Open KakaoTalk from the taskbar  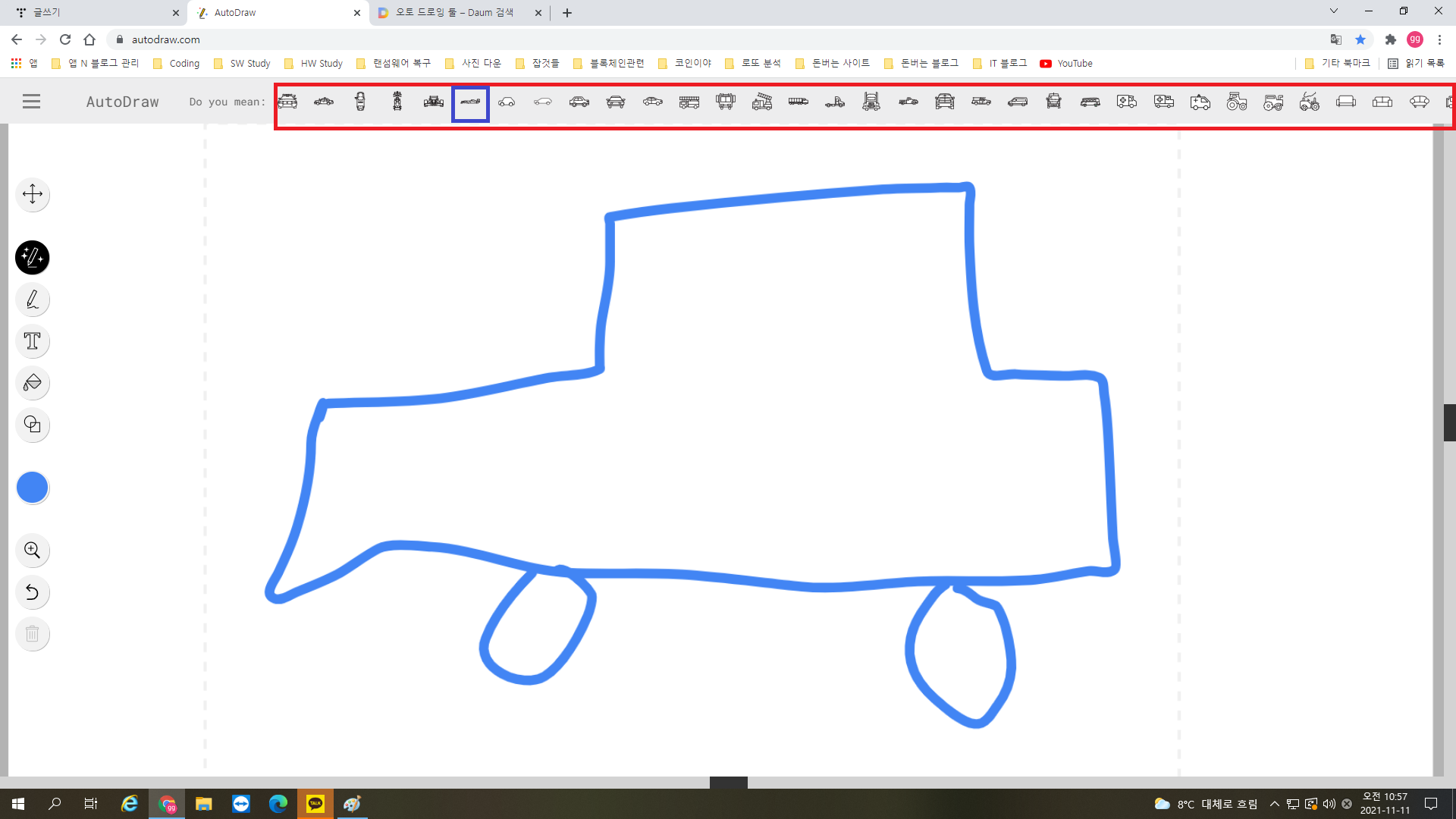(315, 804)
